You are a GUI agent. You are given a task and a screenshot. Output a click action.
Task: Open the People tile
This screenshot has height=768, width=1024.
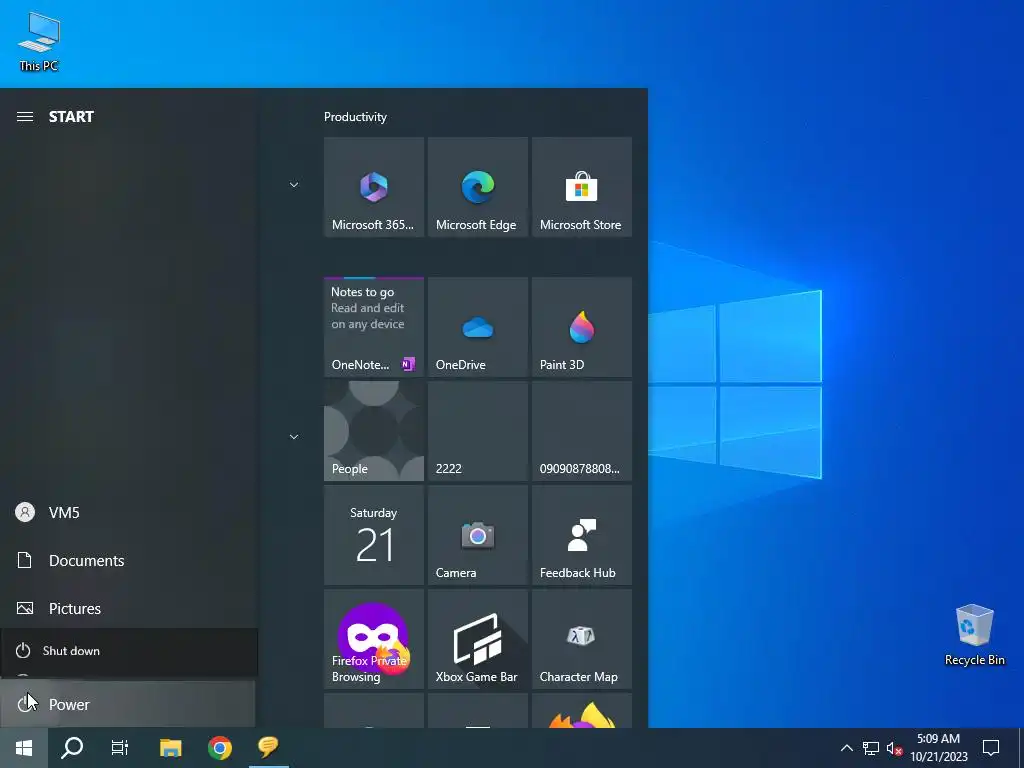(x=374, y=431)
